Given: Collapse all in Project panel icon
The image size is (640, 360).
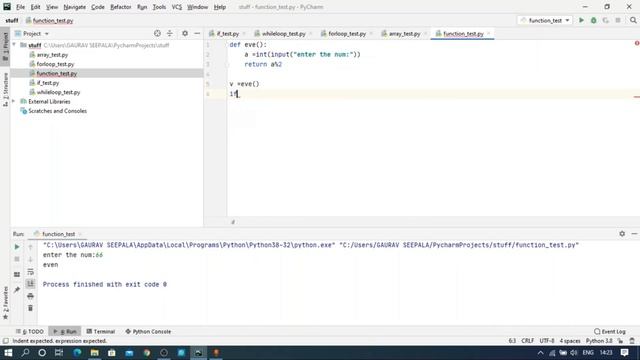Looking at the screenshot, I should coord(170,33).
